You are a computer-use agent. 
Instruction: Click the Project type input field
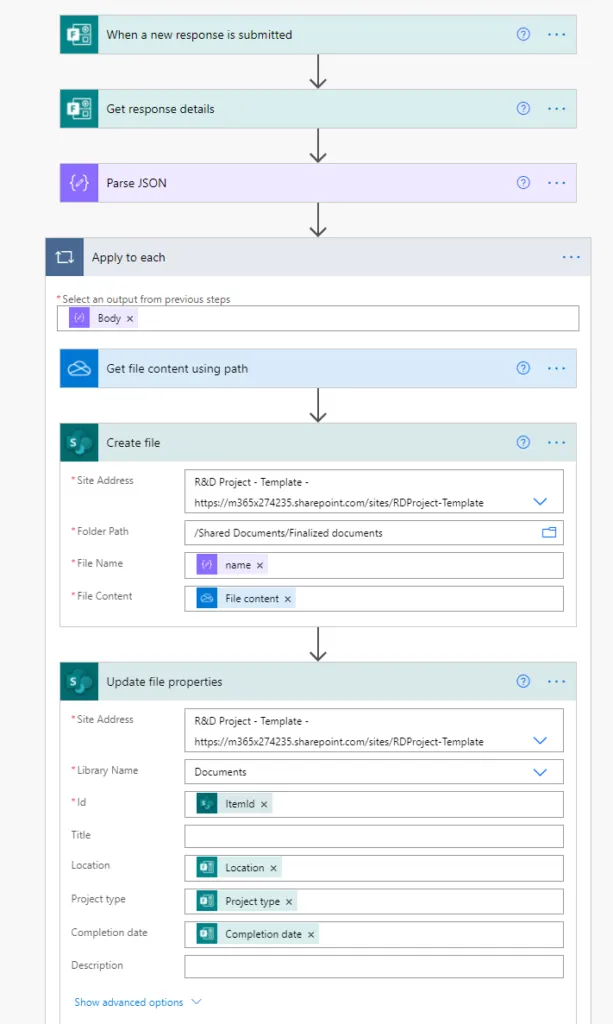point(373,902)
